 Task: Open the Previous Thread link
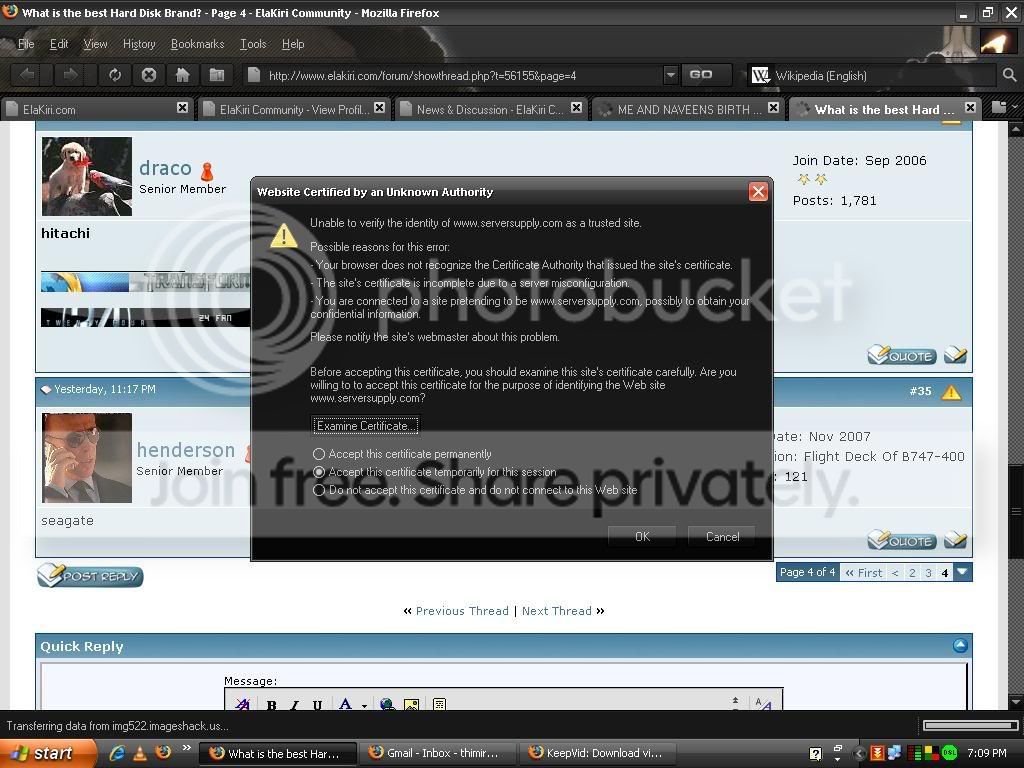point(462,611)
